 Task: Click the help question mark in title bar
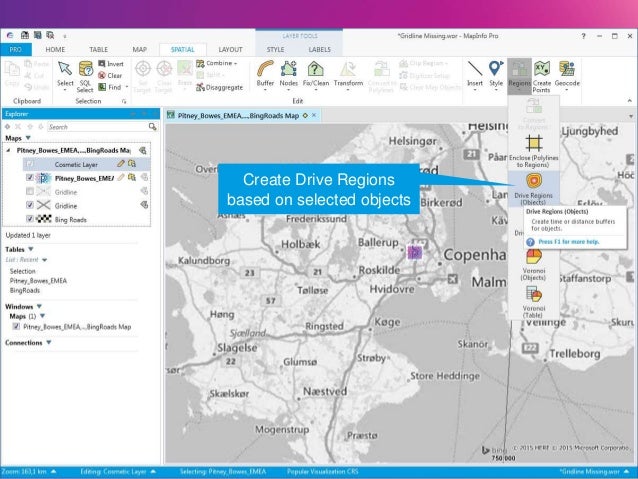583,36
